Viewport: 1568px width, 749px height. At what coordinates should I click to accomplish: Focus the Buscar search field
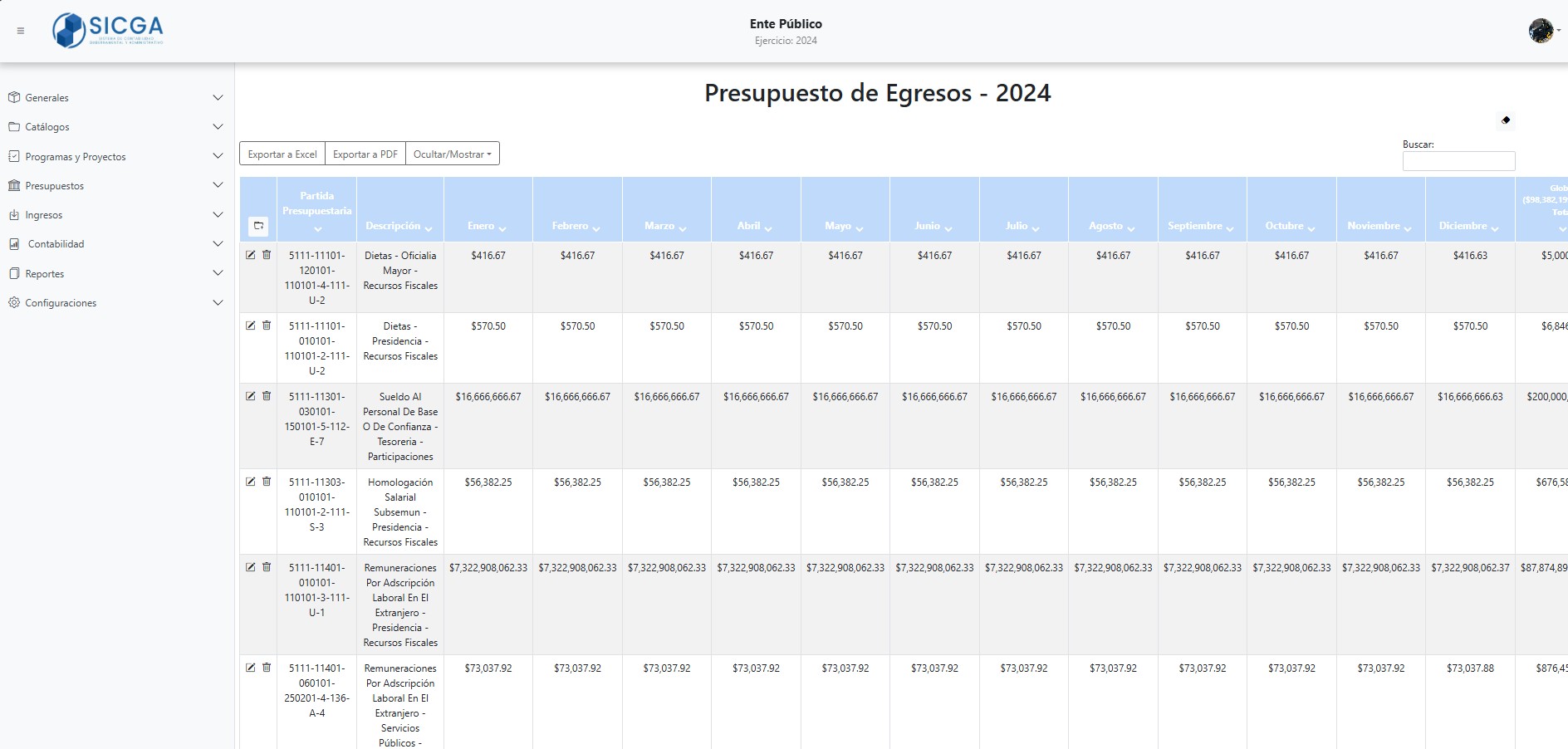tap(1458, 161)
